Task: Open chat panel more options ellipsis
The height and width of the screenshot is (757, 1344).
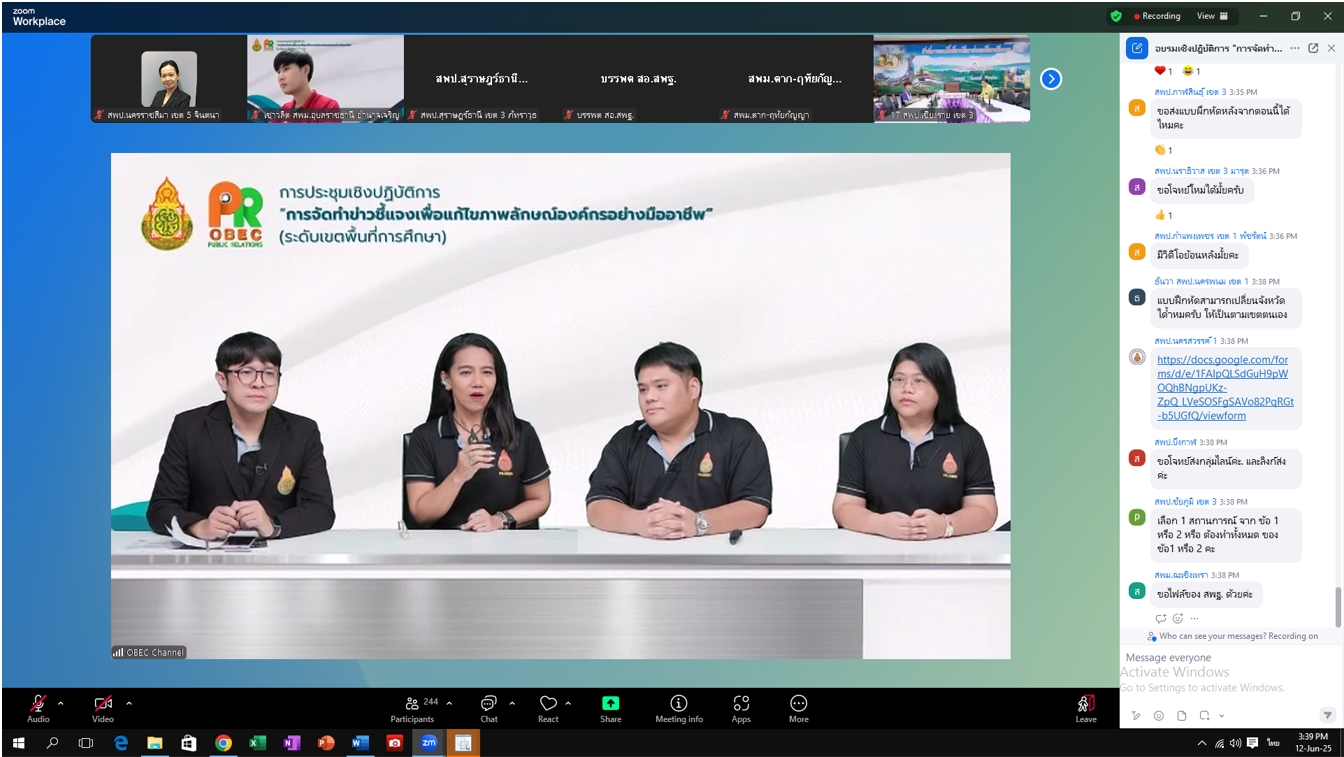Action: coord(1295,48)
